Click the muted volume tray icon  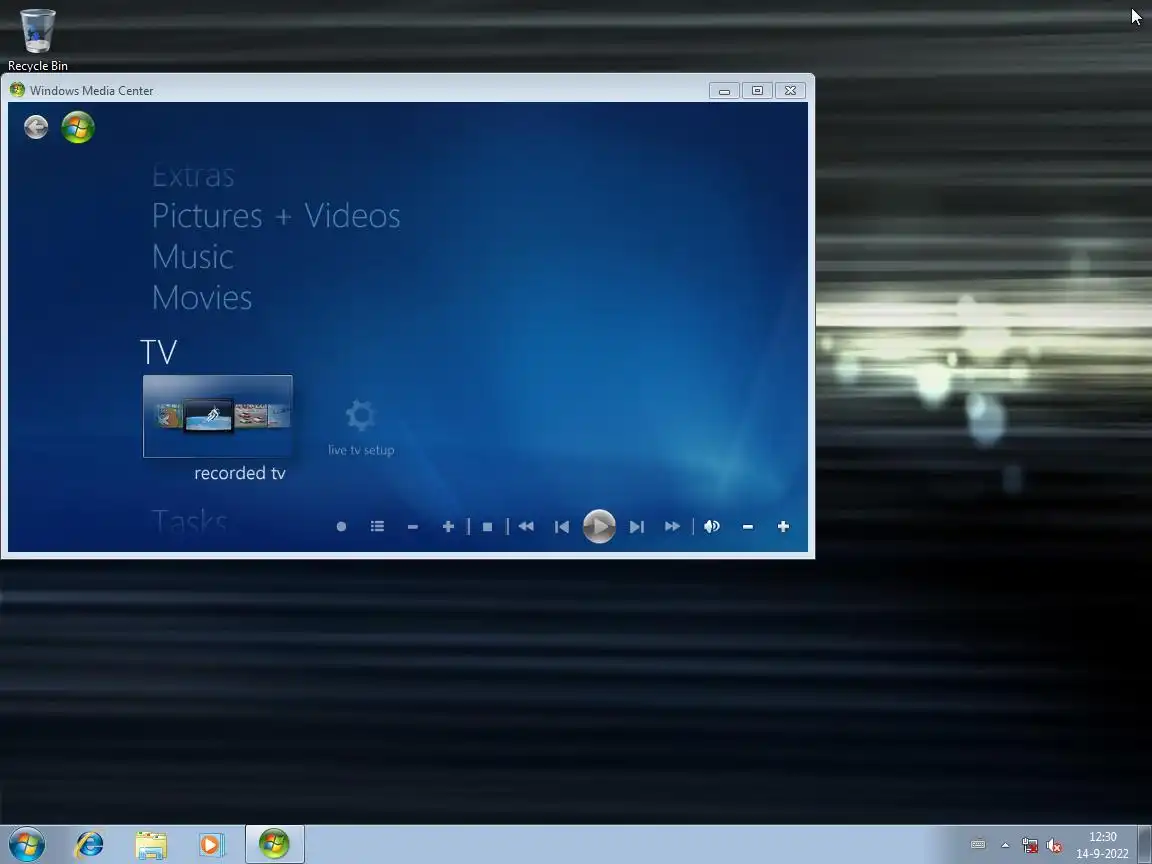tap(1054, 846)
